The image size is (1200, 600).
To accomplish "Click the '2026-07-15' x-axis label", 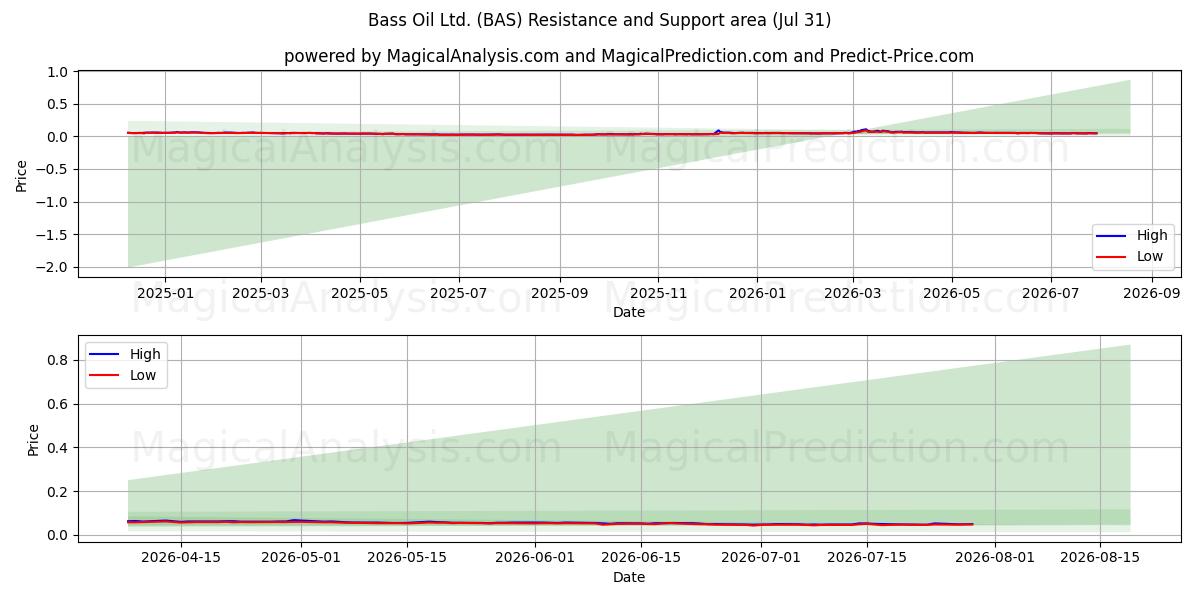I will point(866,558).
